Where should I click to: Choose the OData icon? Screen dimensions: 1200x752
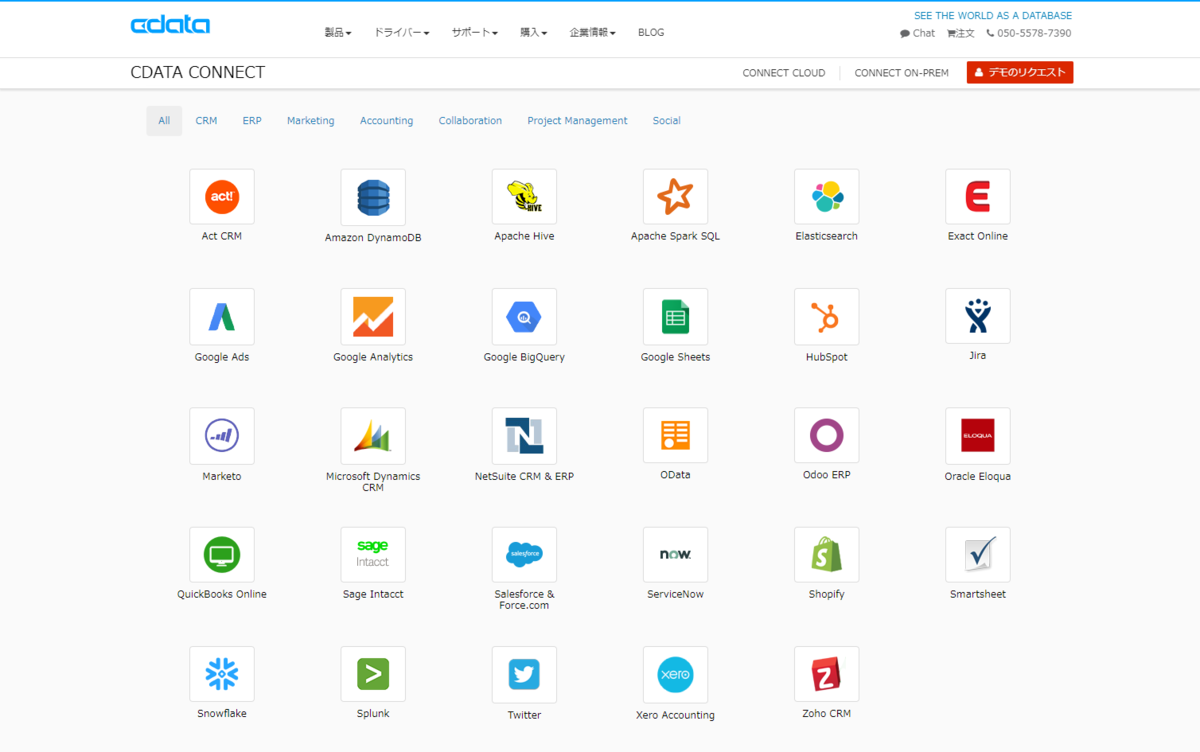[675, 435]
